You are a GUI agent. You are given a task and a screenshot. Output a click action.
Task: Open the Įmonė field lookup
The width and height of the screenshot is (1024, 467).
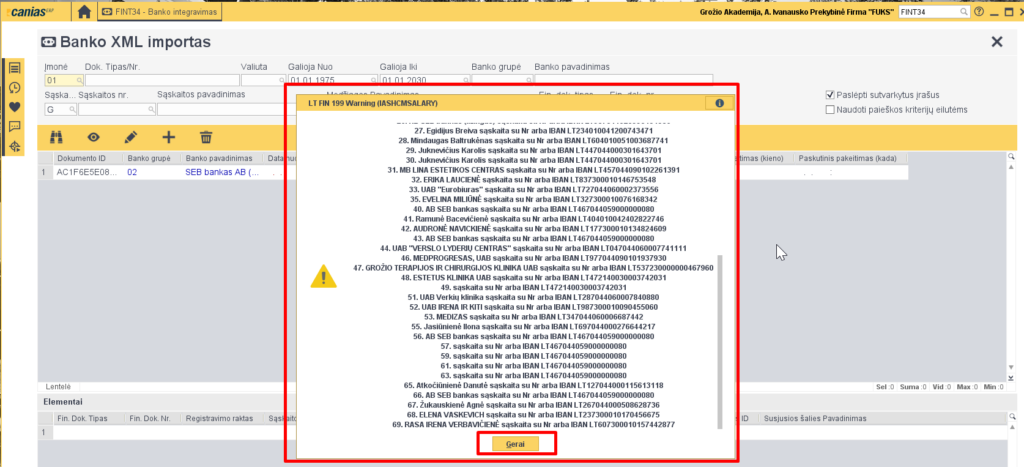click(77, 80)
